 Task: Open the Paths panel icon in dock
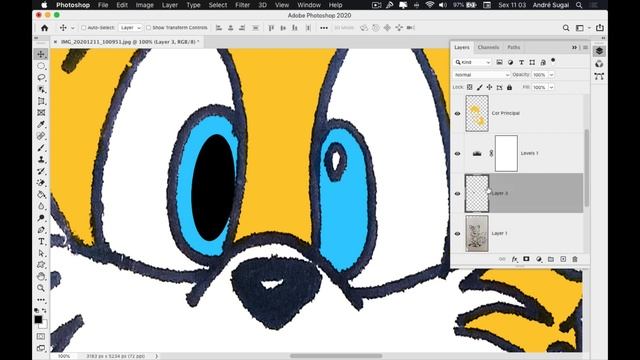coord(599,76)
